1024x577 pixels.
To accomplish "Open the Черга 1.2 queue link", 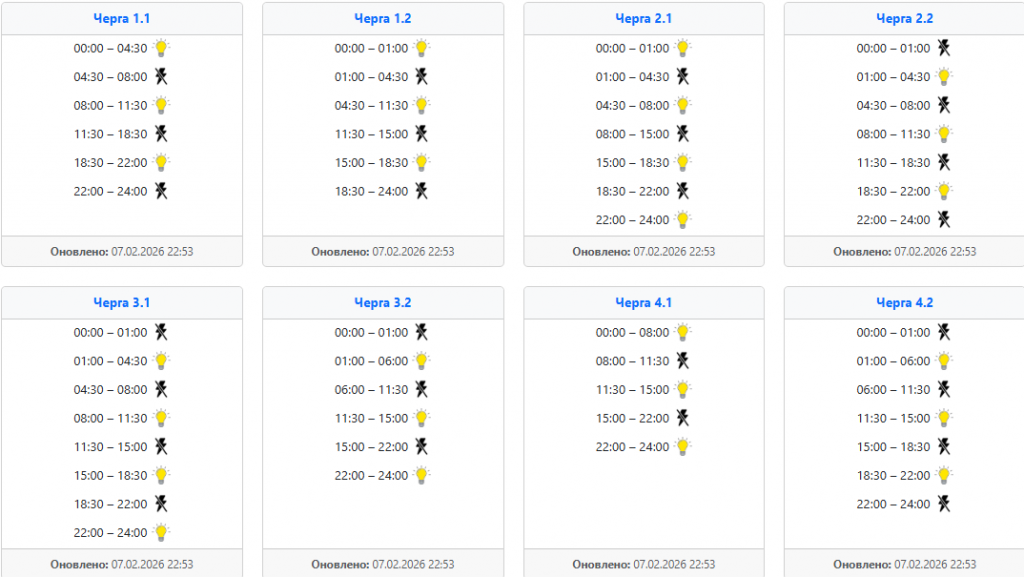I will tap(383, 19).
